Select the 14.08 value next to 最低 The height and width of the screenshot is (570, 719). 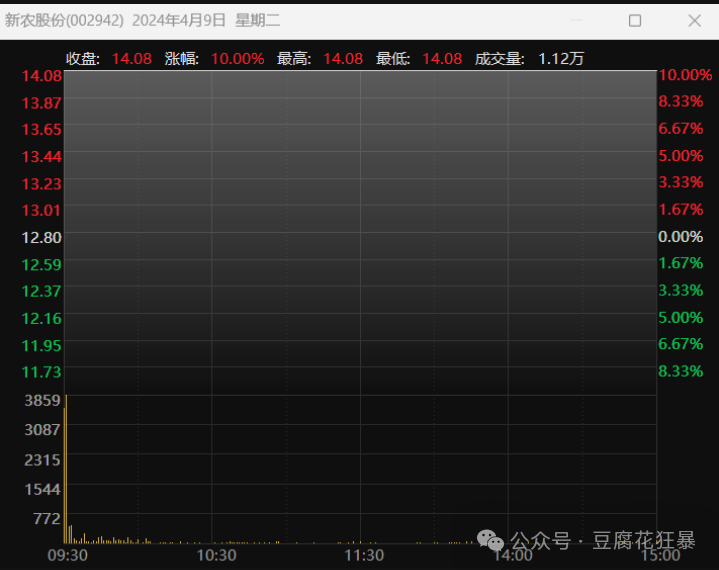click(442, 59)
